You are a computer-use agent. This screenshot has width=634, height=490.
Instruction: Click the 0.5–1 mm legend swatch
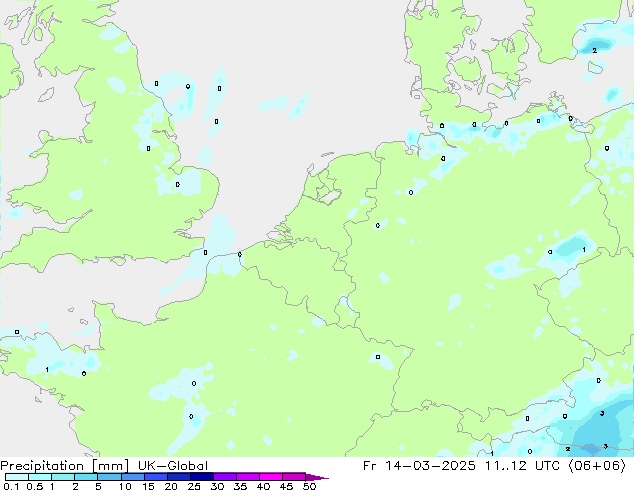point(40,477)
